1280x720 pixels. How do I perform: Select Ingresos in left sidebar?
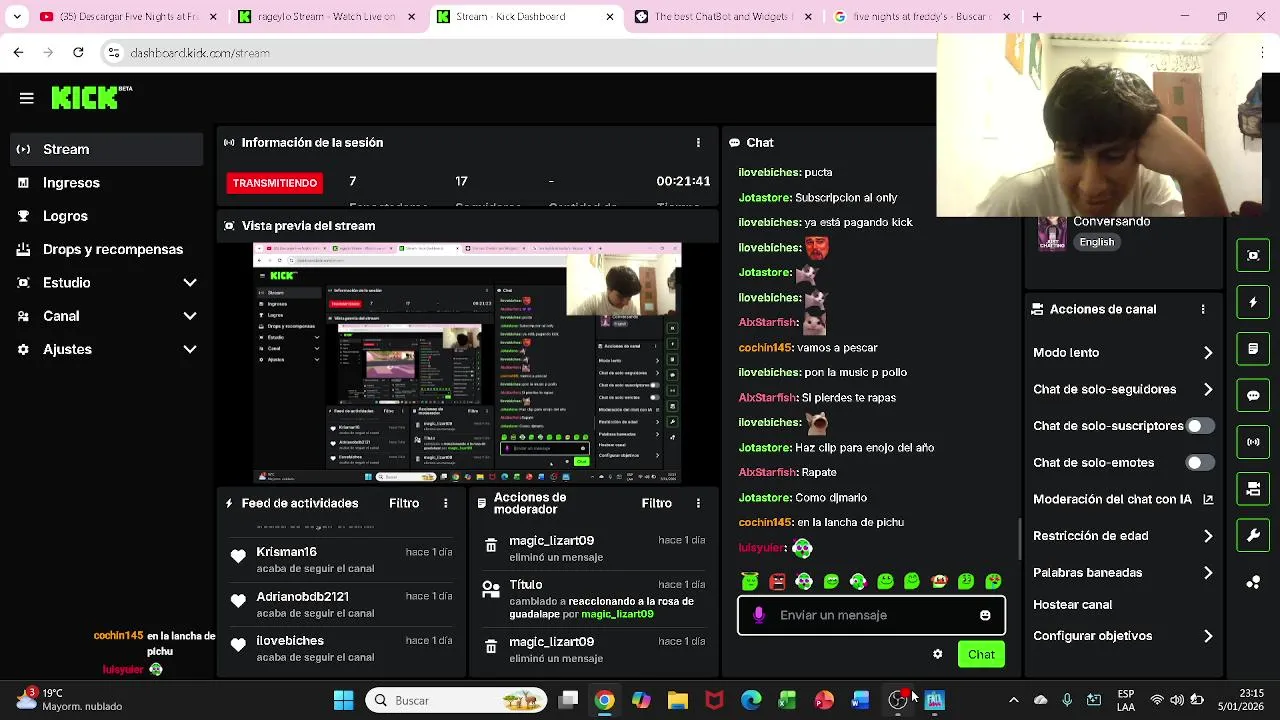[x=106, y=183]
